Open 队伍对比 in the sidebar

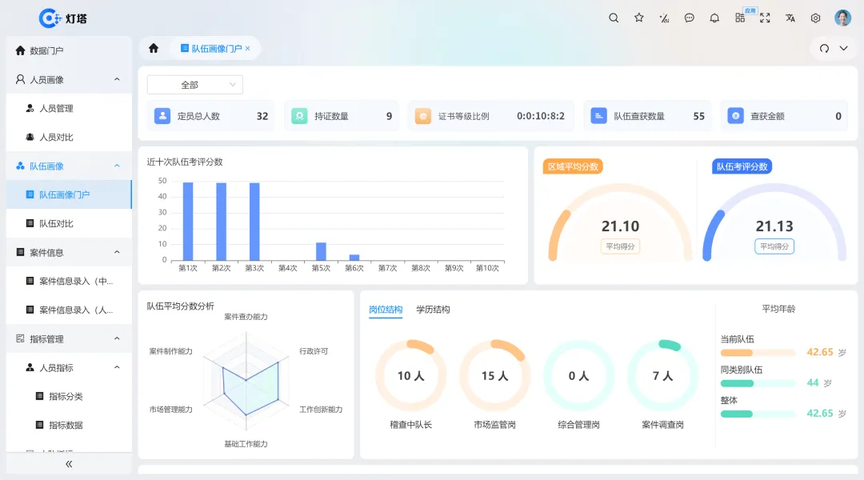(x=56, y=223)
